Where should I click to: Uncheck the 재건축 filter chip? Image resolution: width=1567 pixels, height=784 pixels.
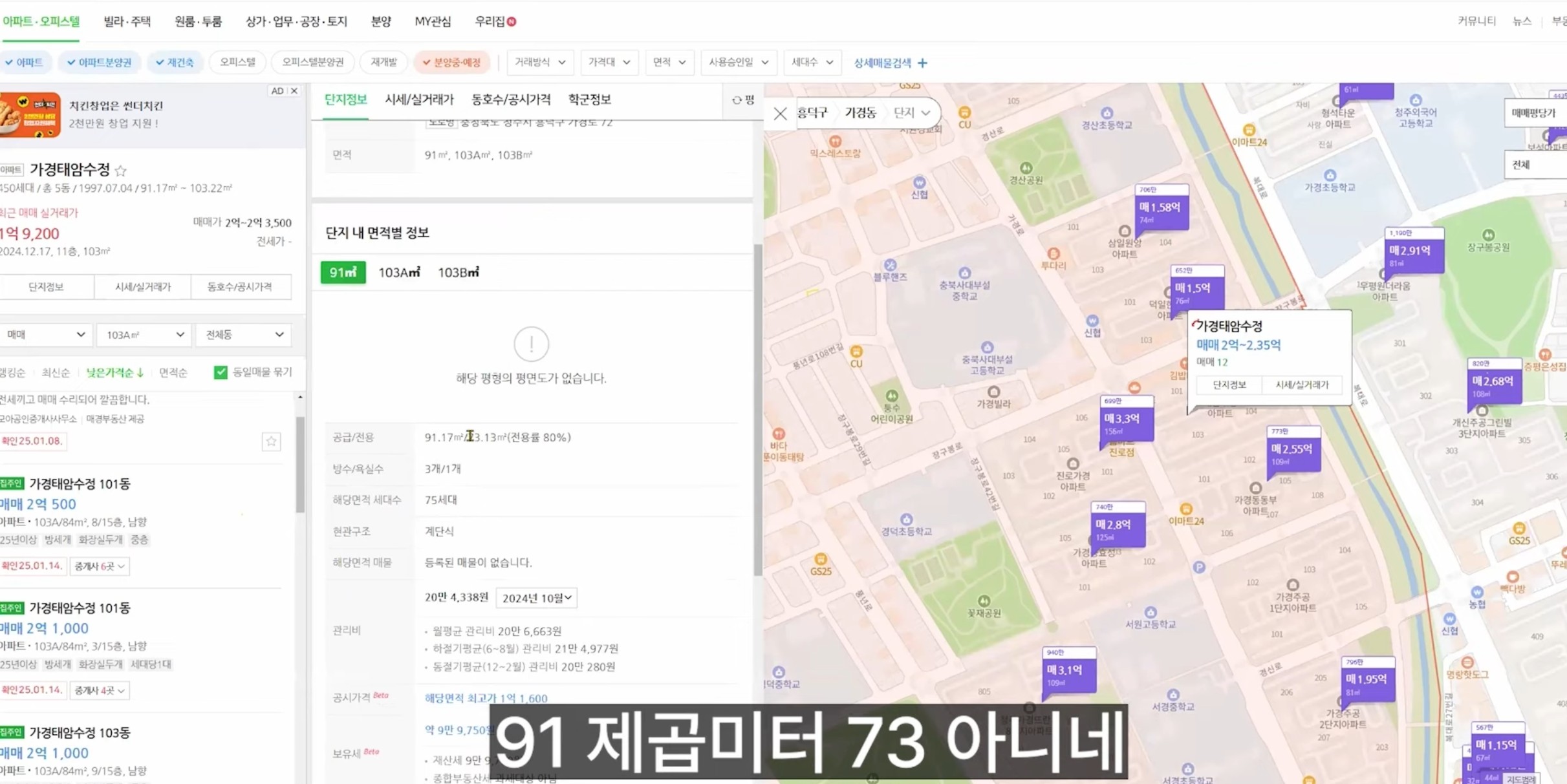[175, 62]
